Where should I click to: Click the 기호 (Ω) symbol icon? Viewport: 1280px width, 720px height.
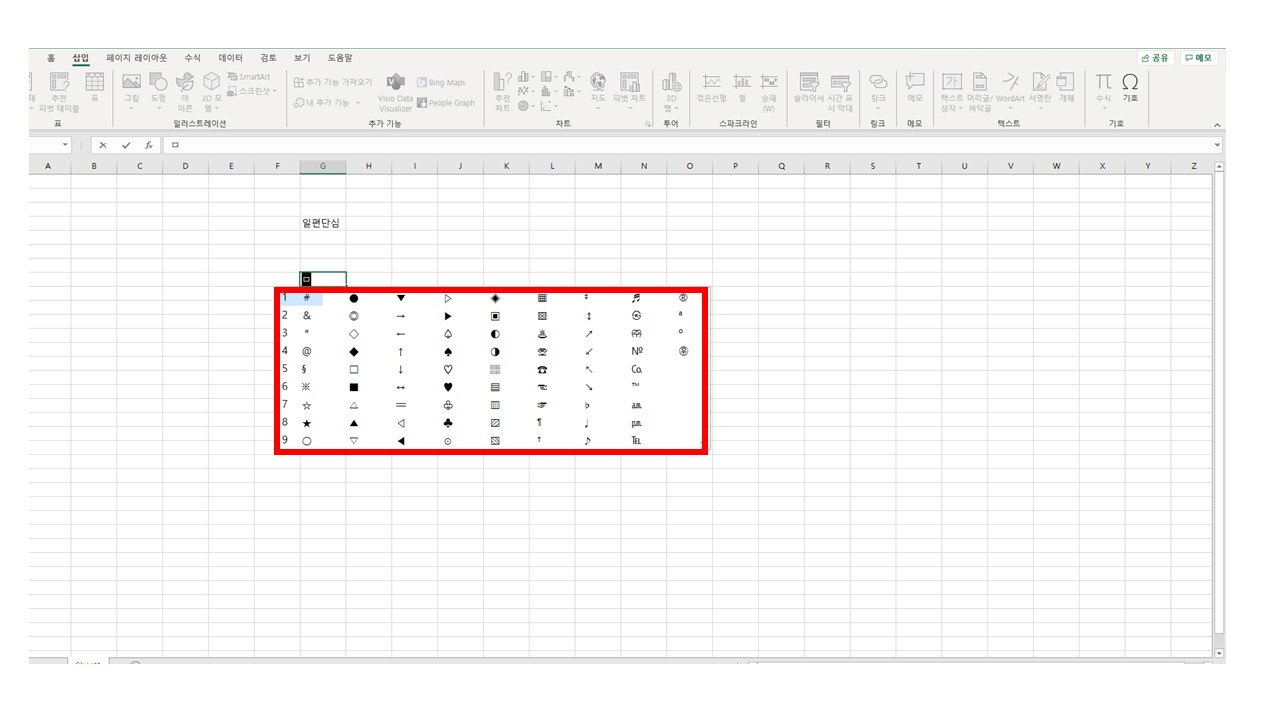point(1130,88)
